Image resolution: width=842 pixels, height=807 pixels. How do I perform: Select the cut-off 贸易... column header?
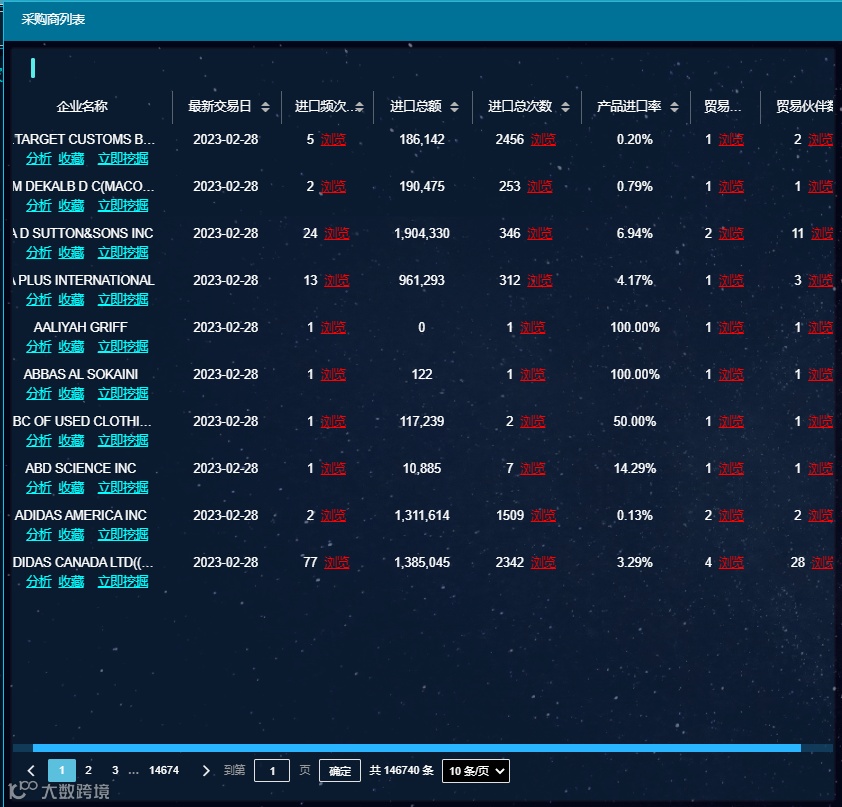[x=722, y=106]
